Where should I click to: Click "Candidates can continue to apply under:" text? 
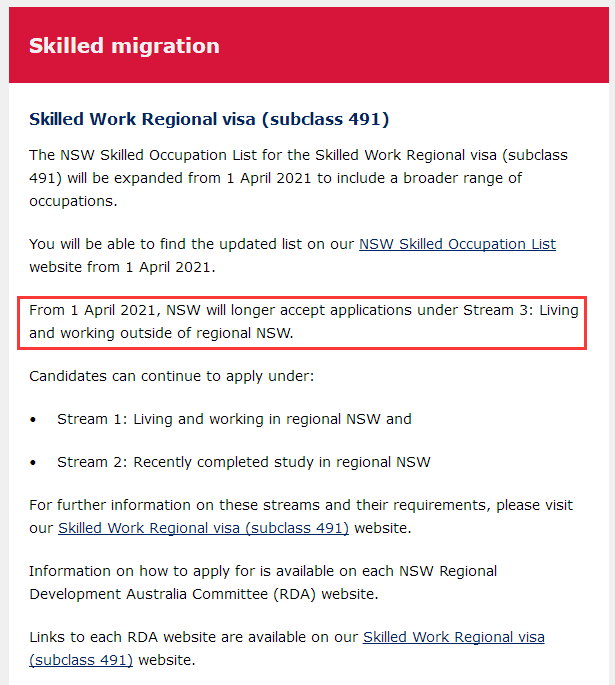tap(171, 376)
